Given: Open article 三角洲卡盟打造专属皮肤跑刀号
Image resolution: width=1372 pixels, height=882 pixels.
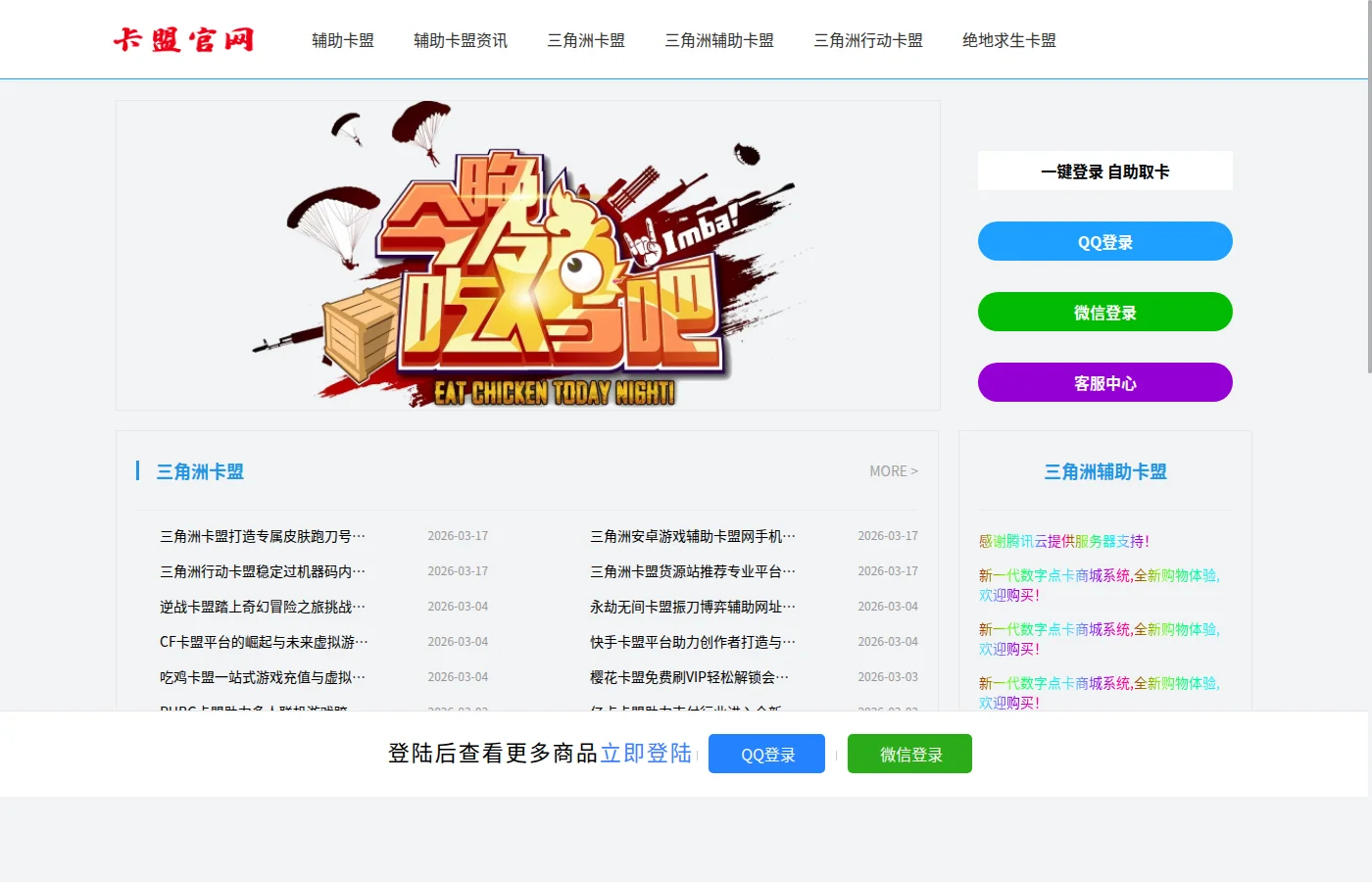Looking at the screenshot, I should (x=263, y=536).
